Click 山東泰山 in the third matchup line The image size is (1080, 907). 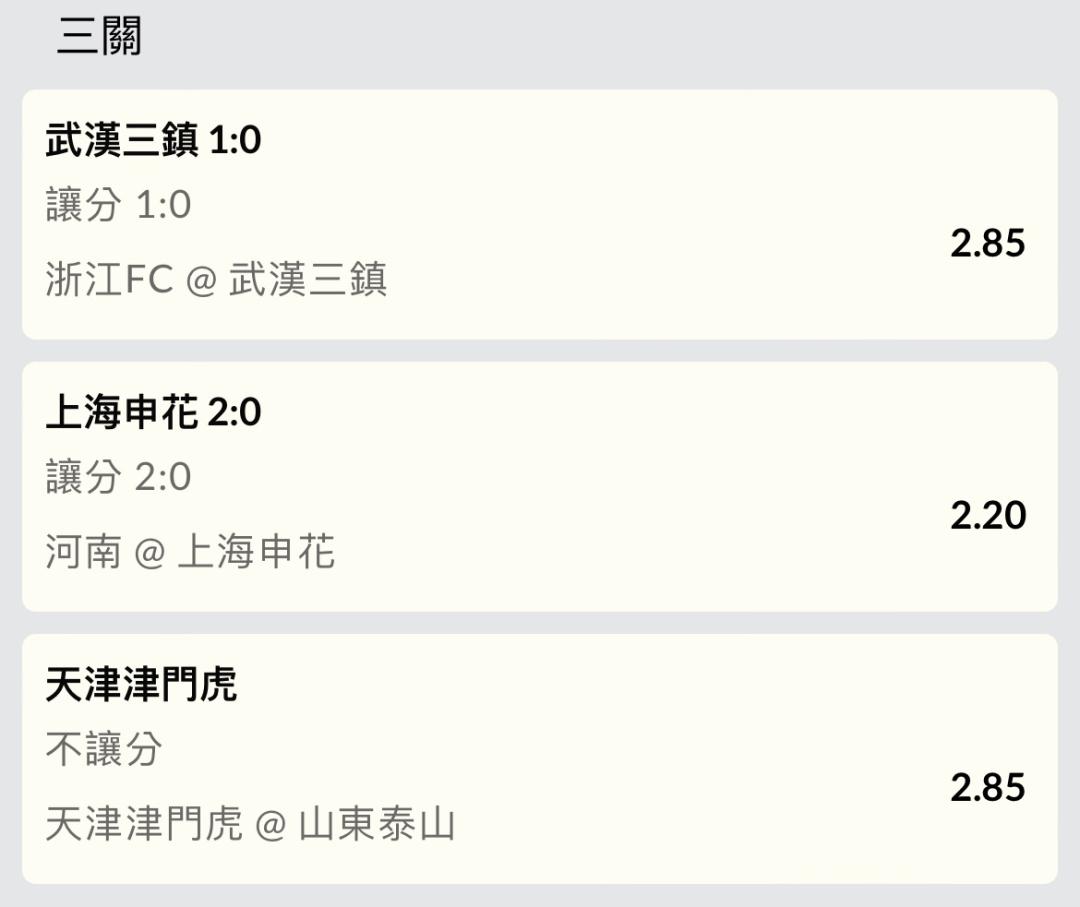click(377, 825)
